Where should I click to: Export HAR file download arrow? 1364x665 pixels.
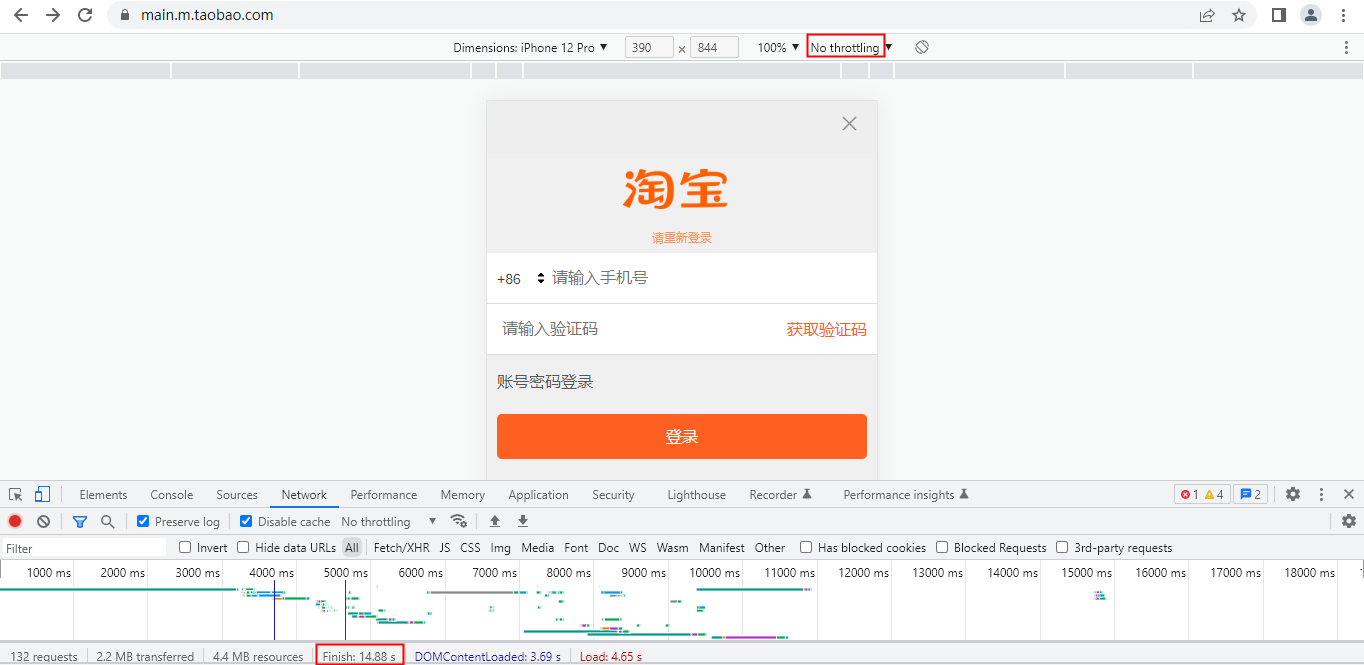pos(523,521)
